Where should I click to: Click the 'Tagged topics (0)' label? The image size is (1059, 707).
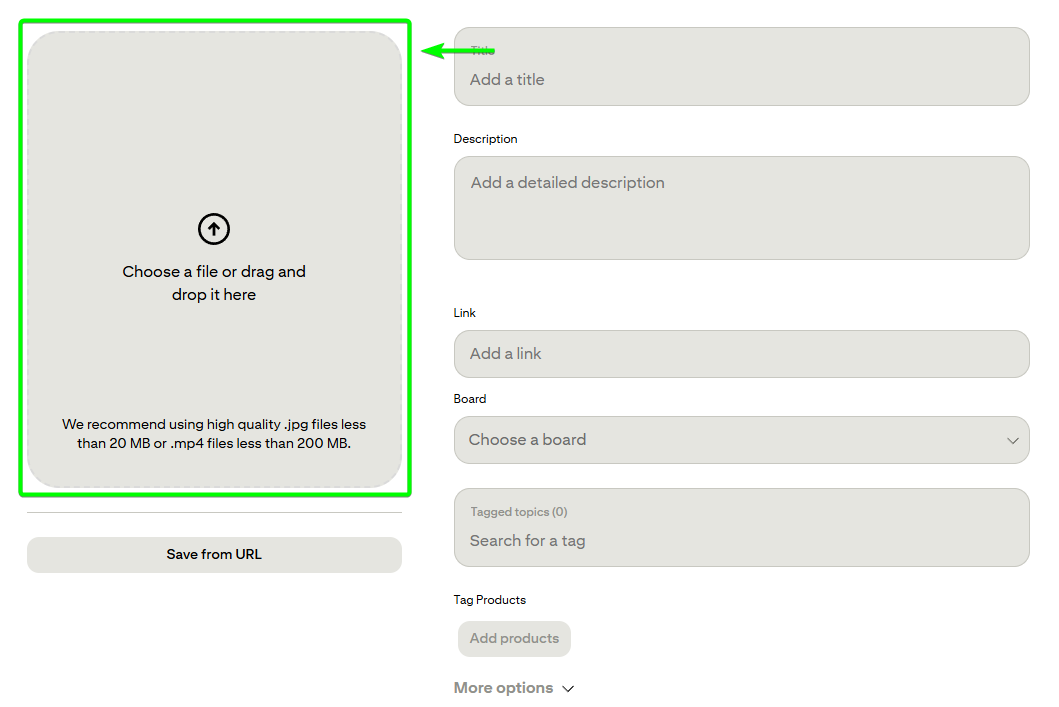click(x=518, y=512)
